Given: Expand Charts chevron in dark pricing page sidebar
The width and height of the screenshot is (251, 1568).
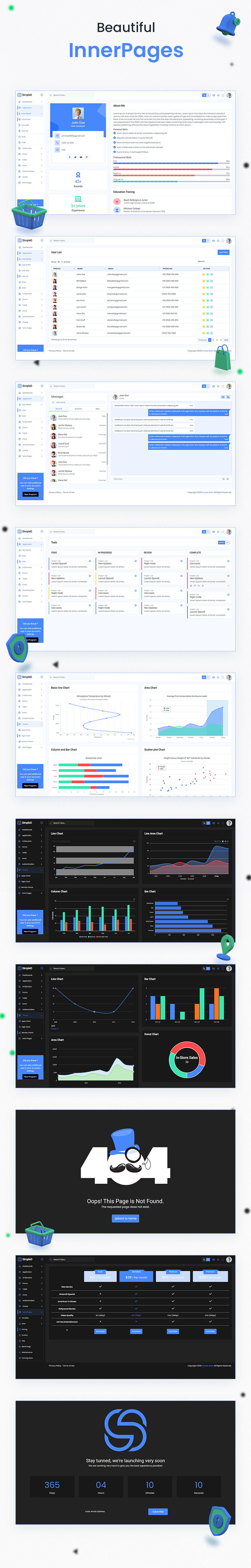Looking at the screenshot, I should [x=41, y=1306].
